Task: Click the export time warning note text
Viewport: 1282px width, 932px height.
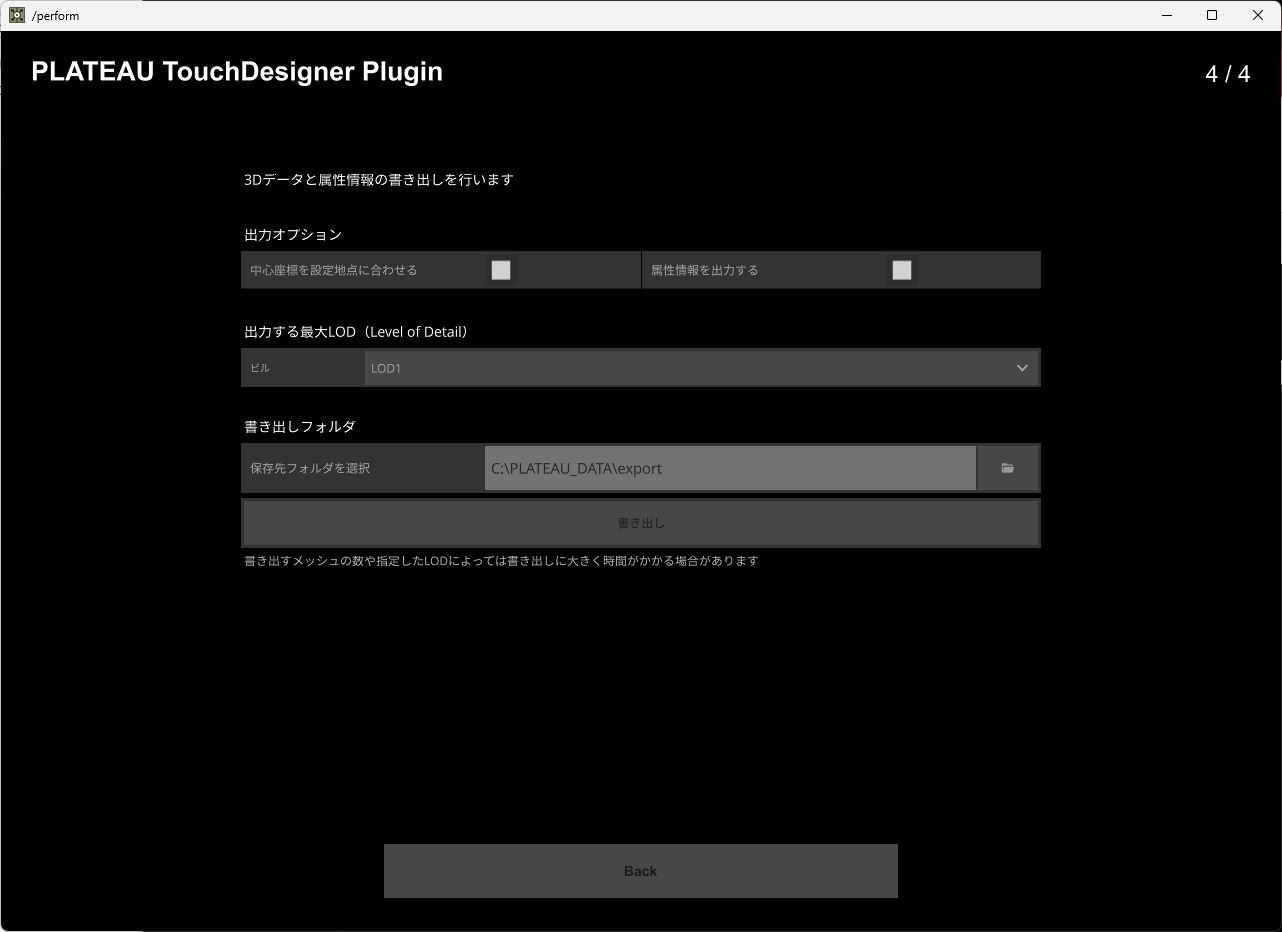Action: (501, 561)
